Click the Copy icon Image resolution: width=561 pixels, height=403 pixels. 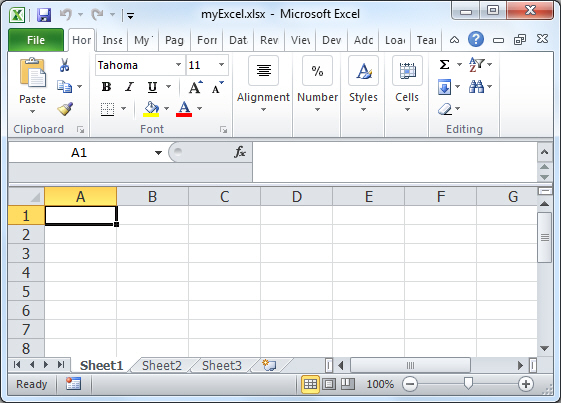pyautogui.click(x=65, y=87)
